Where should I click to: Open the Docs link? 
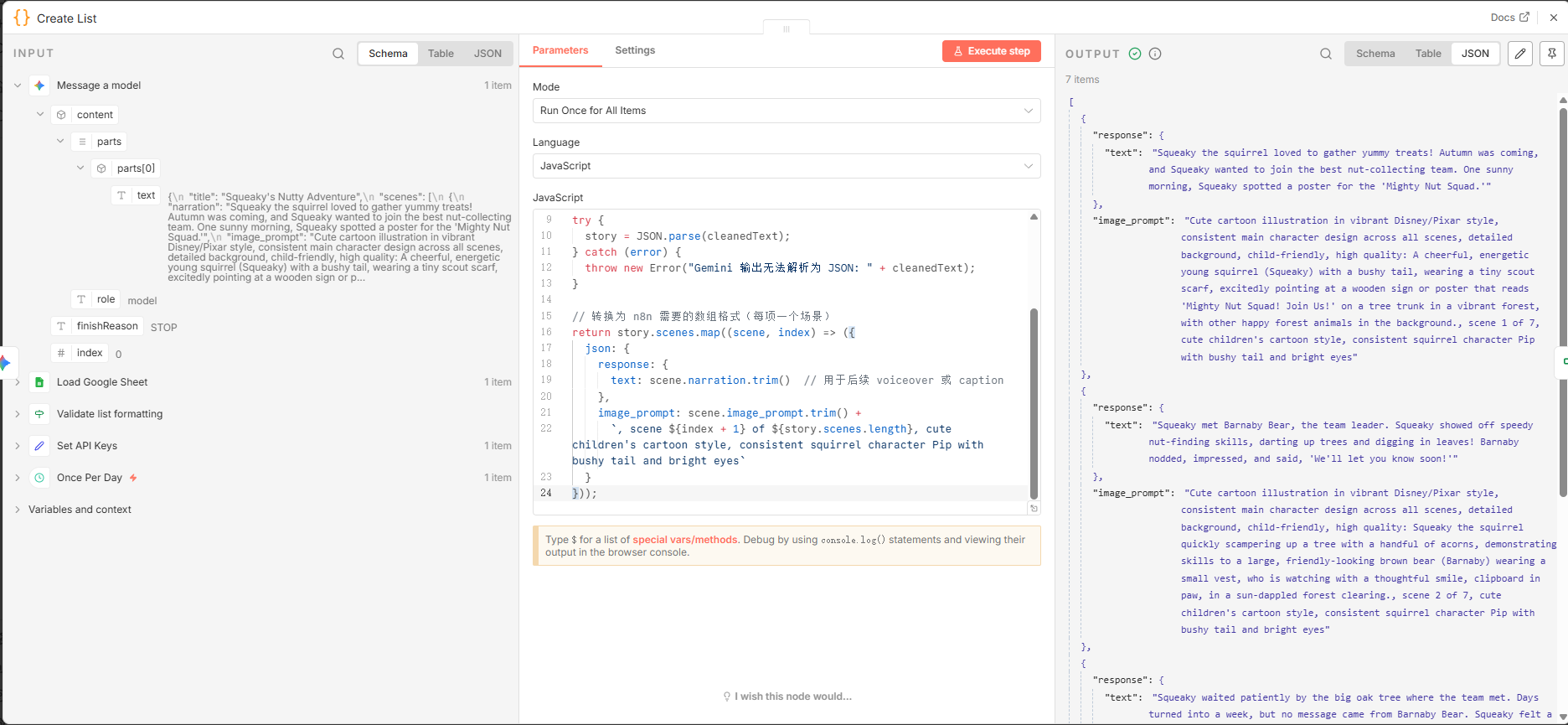point(1509,18)
